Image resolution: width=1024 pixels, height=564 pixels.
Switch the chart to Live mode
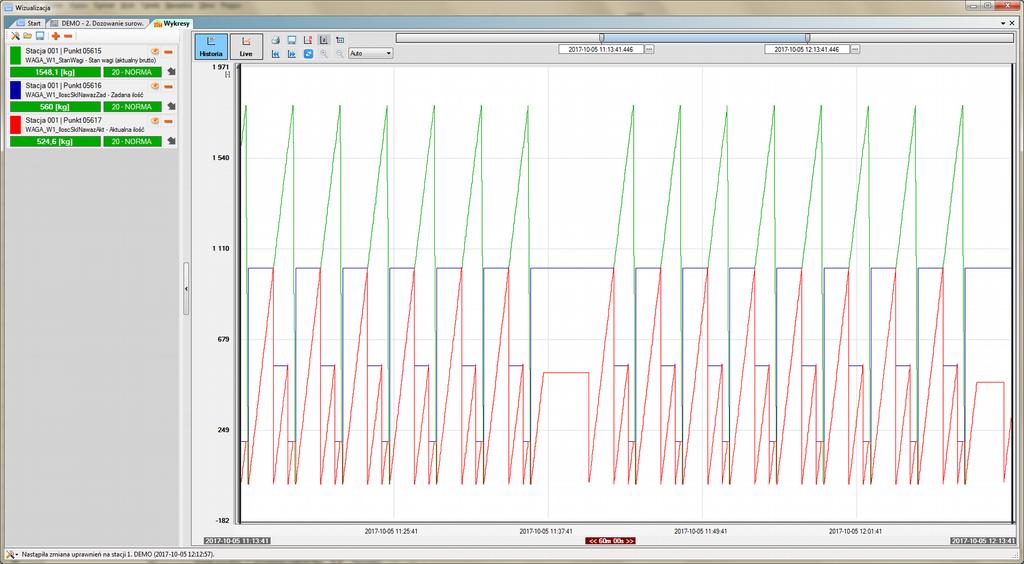246,46
